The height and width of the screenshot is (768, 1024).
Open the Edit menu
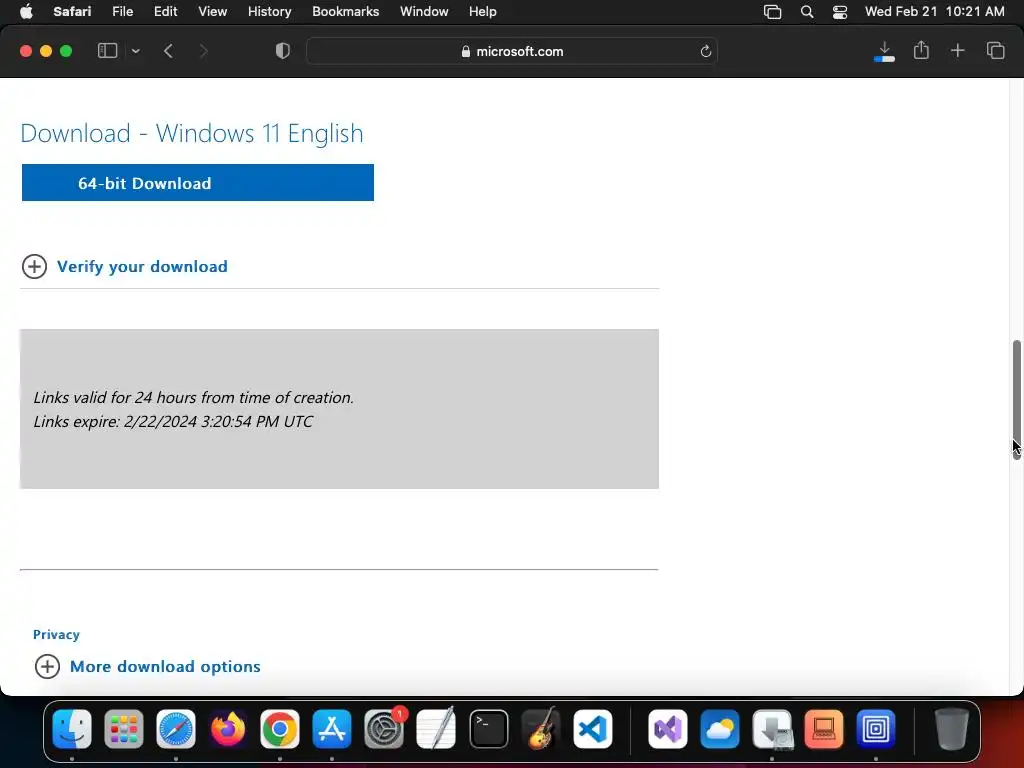click(x=165, y=12)
